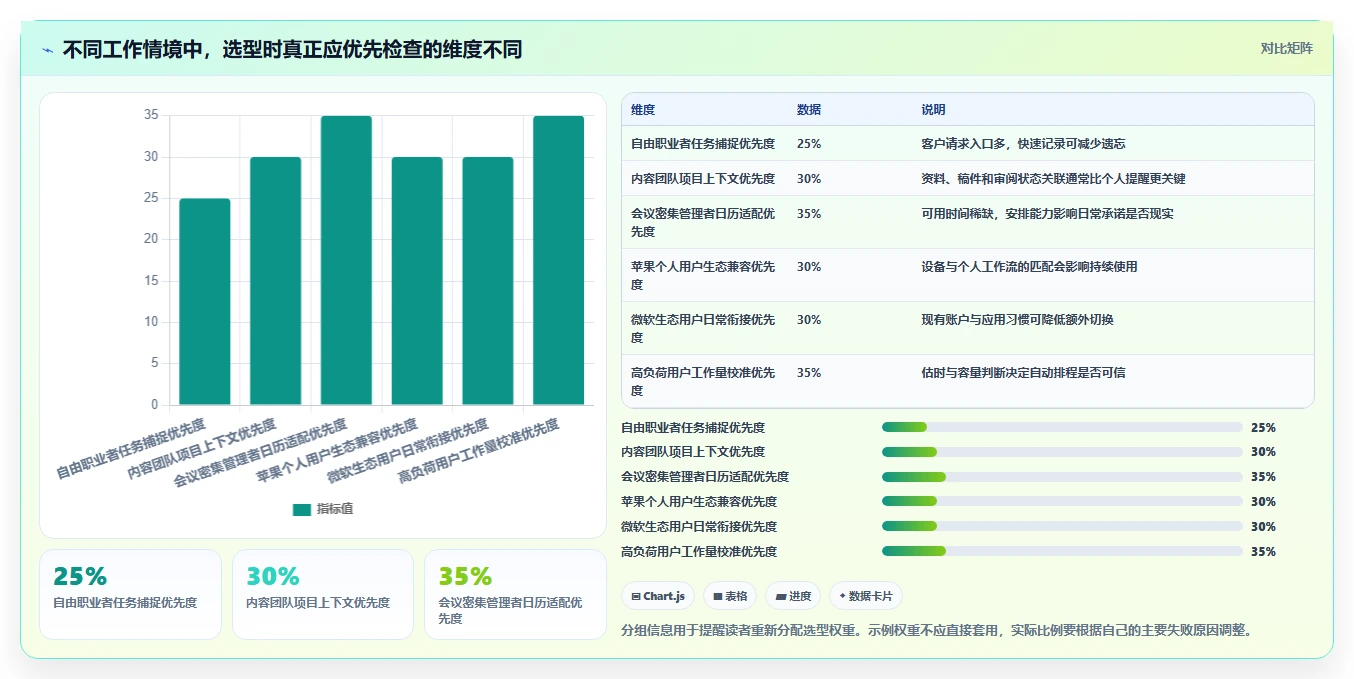The width and height of the screenshot is (1354, 679).
Task: Open the 35% 会议密集管理者日历适配优先度 data card
Action: pos(515,594)
